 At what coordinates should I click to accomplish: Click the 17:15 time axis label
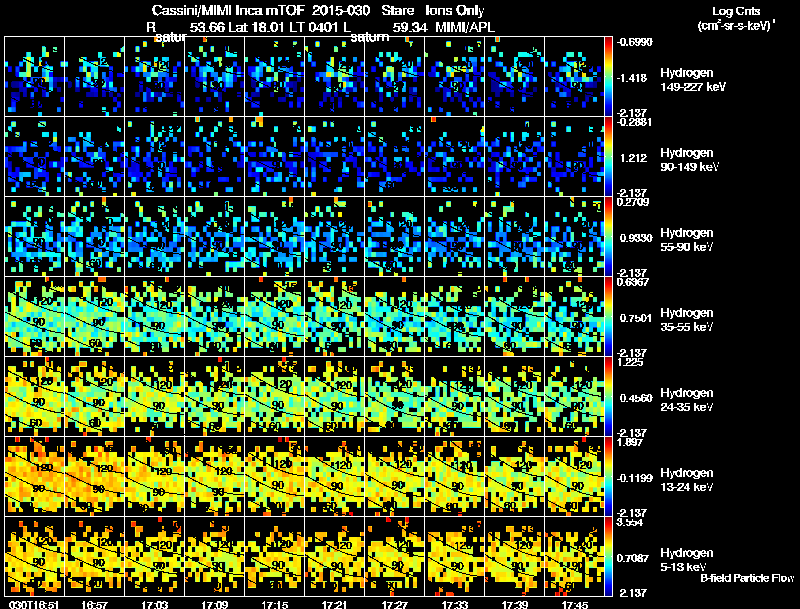274,604
